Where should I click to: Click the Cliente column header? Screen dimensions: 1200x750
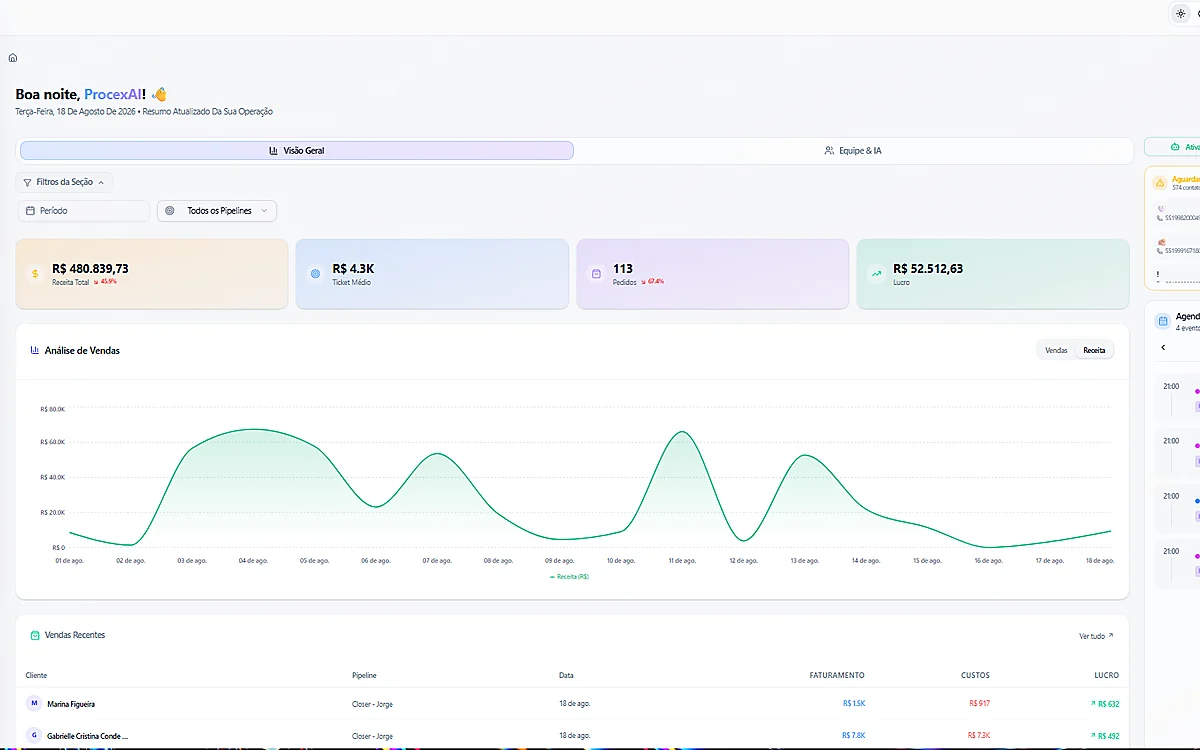36,676
